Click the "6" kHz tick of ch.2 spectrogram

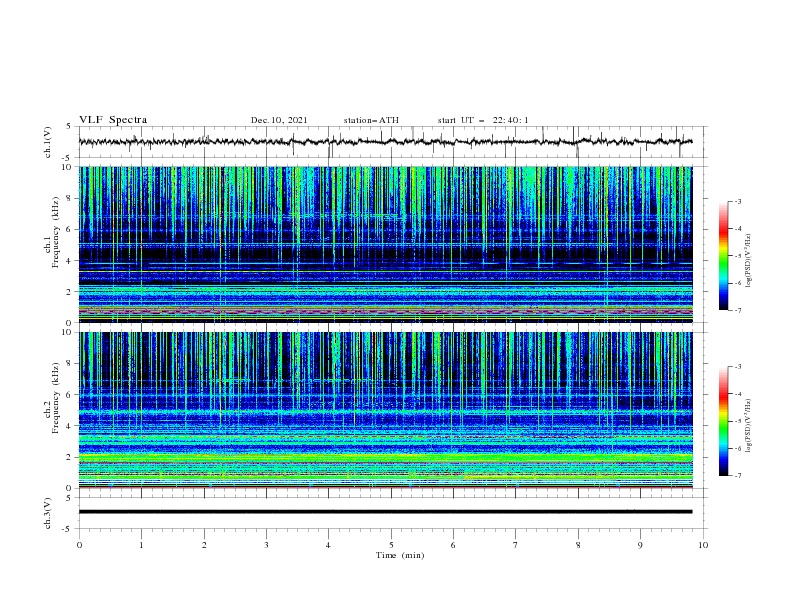70,394
